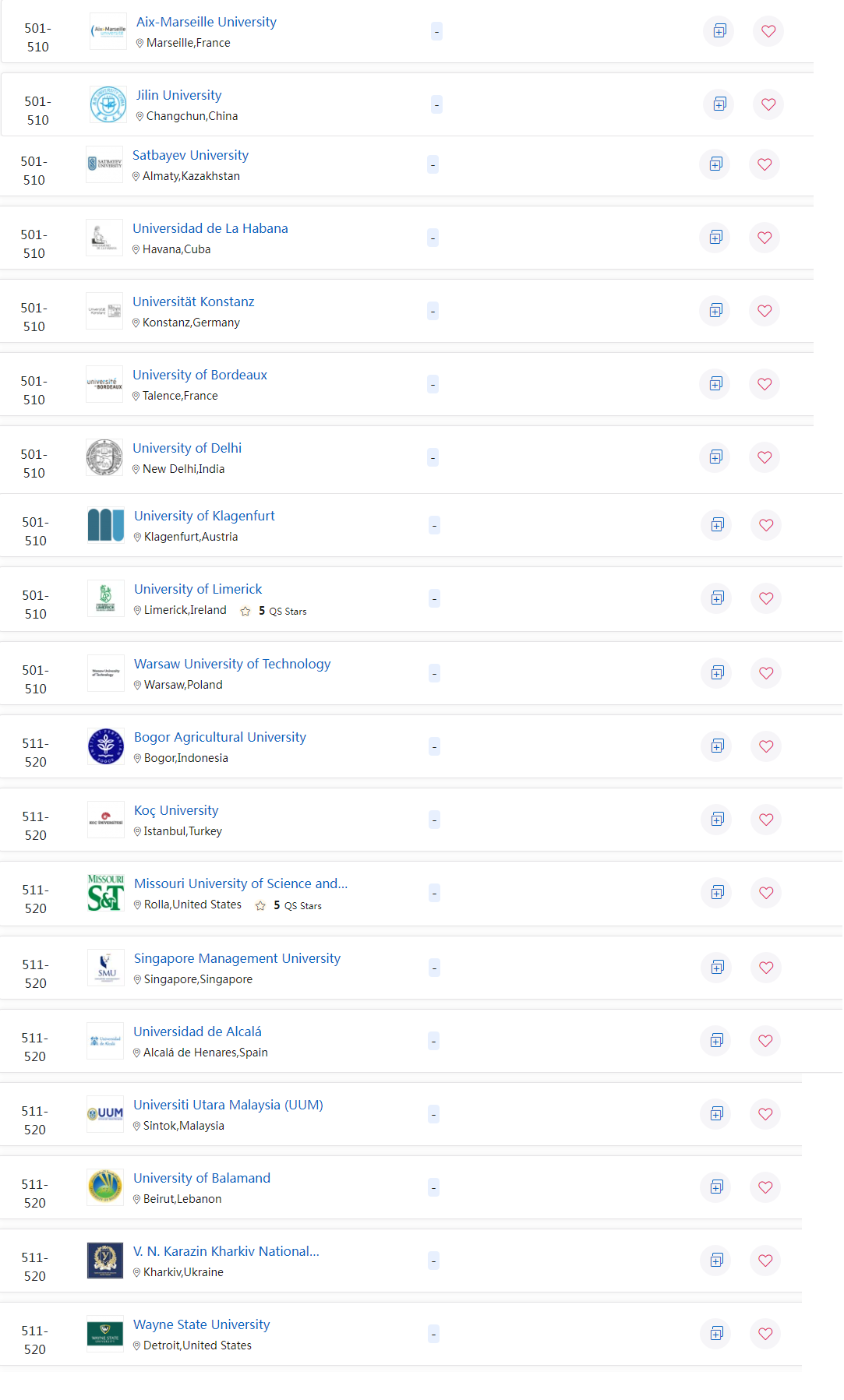
Task: Click the Wayne State University logo
Action: click(x=105, y=1334)
